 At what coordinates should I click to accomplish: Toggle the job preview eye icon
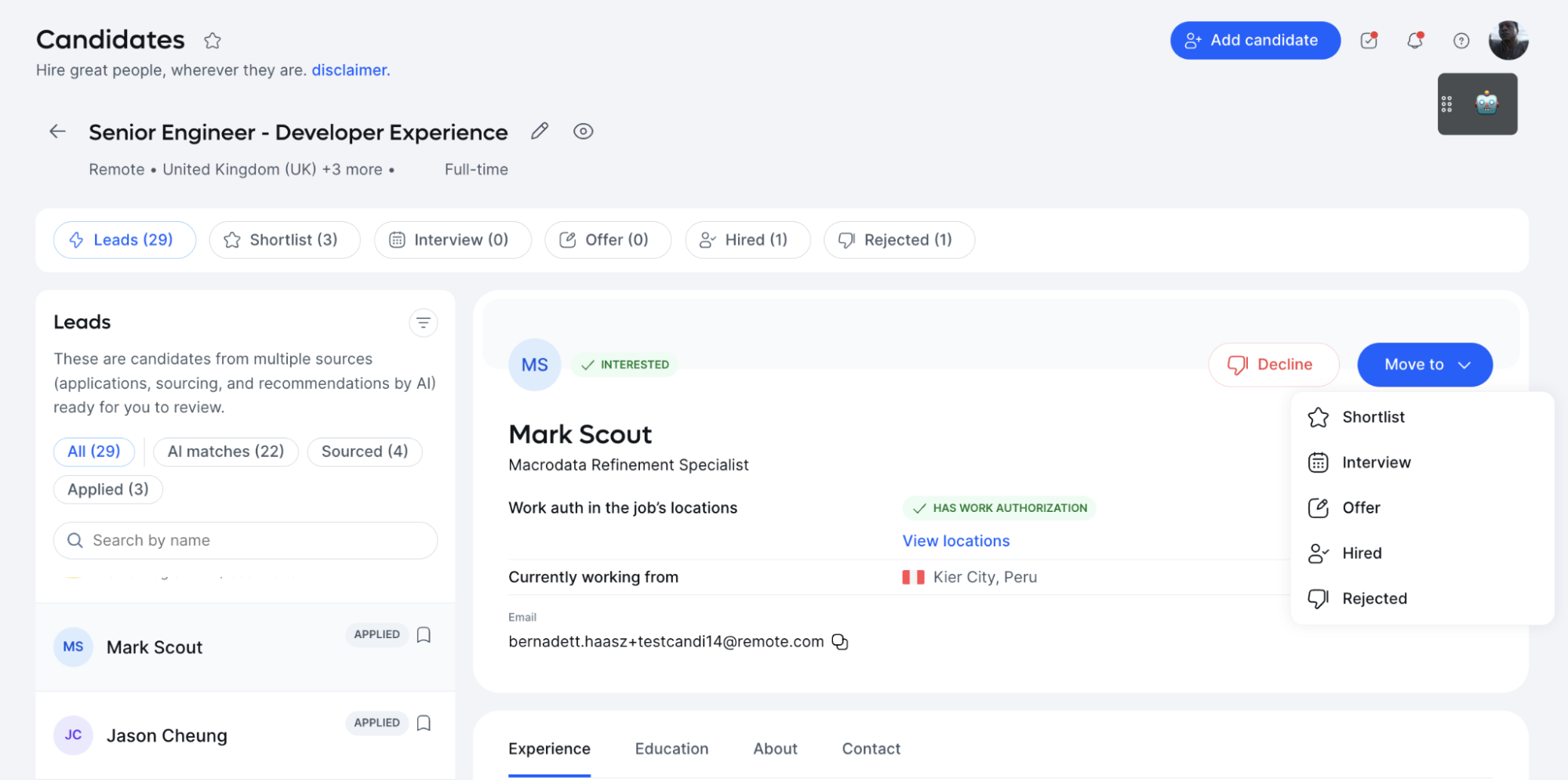point(583,131)
